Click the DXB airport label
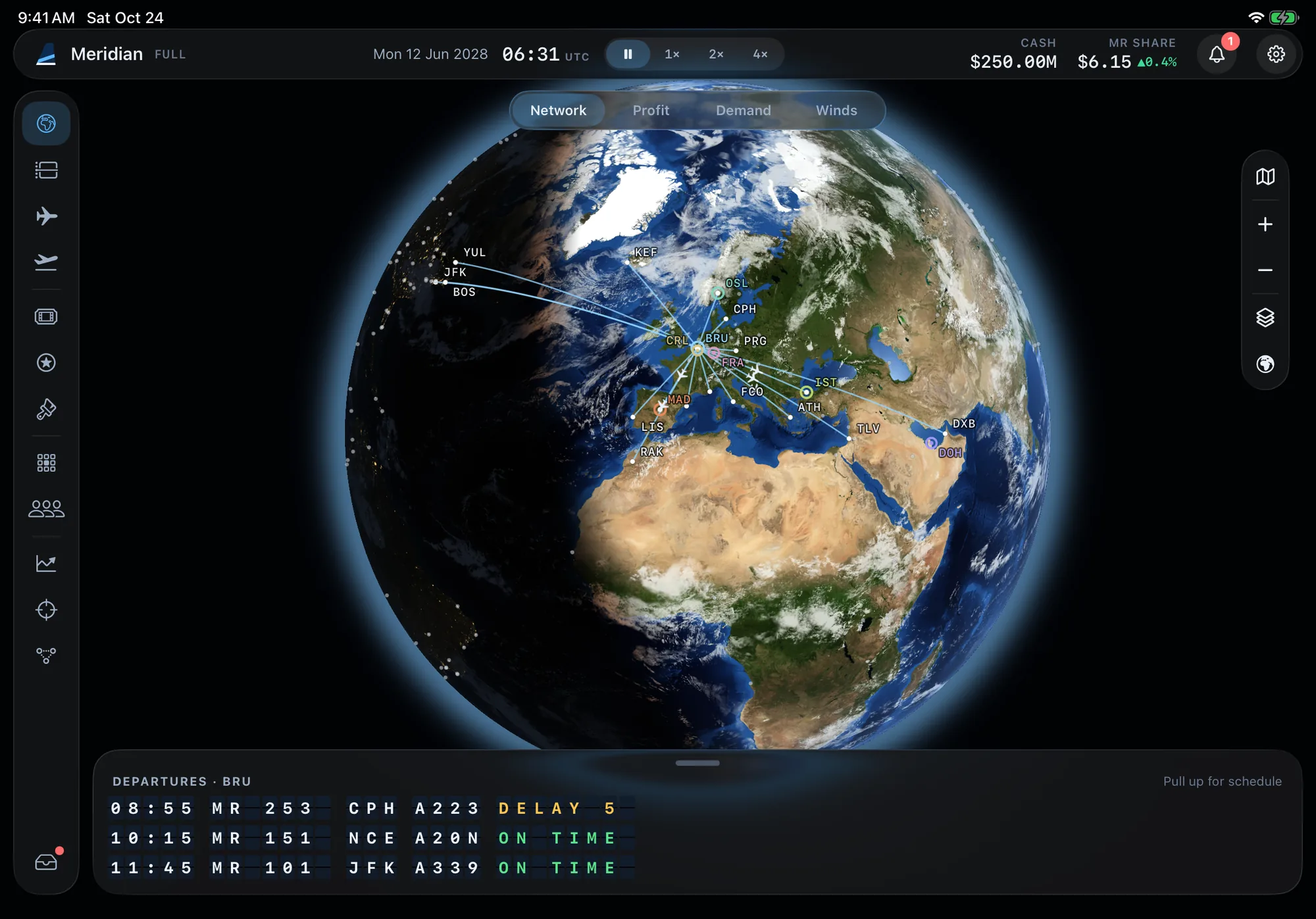The width and height of the screenshot is (1316, 919). [x=964, y=424]
